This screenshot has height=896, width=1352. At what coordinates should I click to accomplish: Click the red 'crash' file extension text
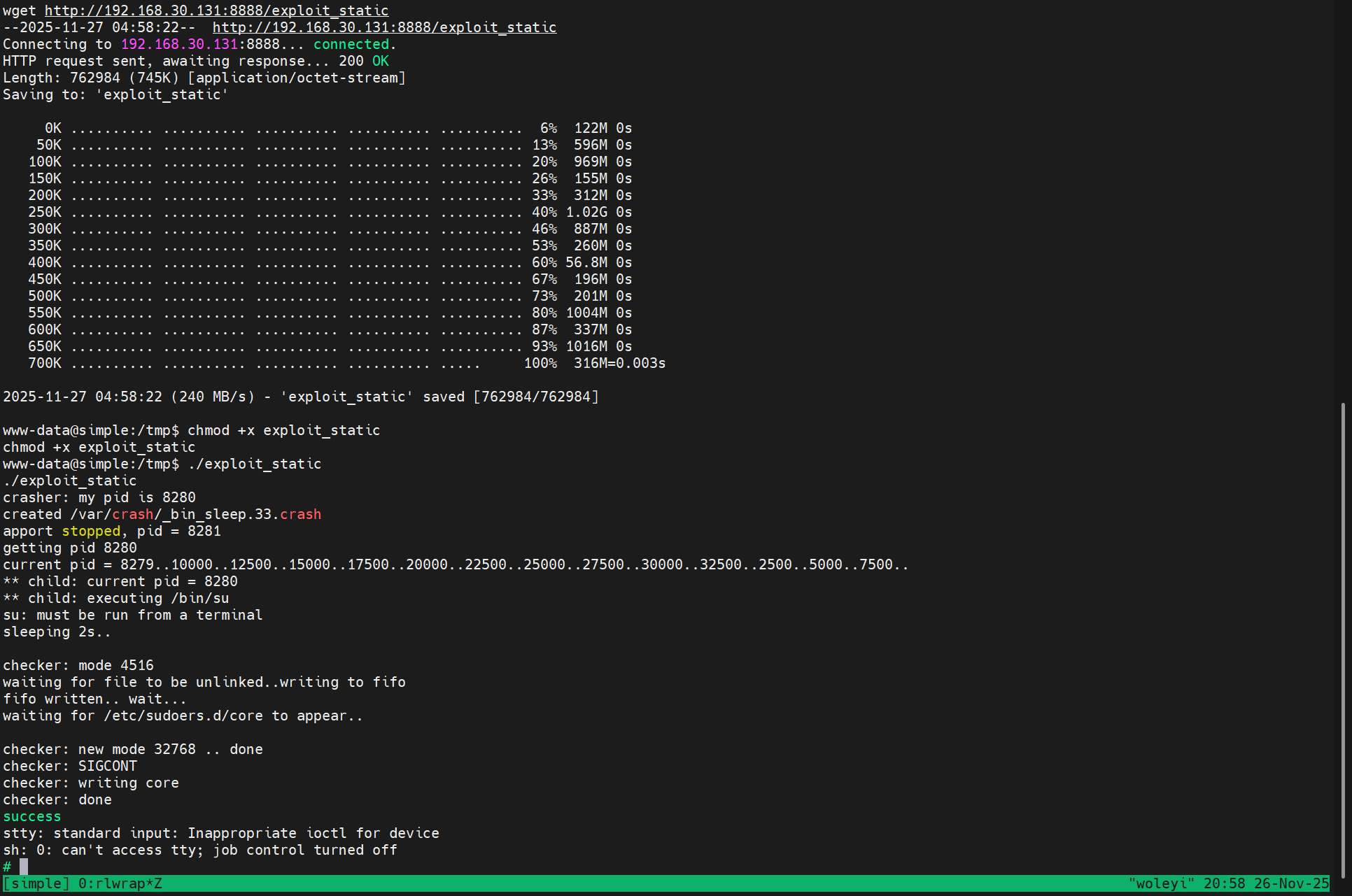click(x=300, y=514)
